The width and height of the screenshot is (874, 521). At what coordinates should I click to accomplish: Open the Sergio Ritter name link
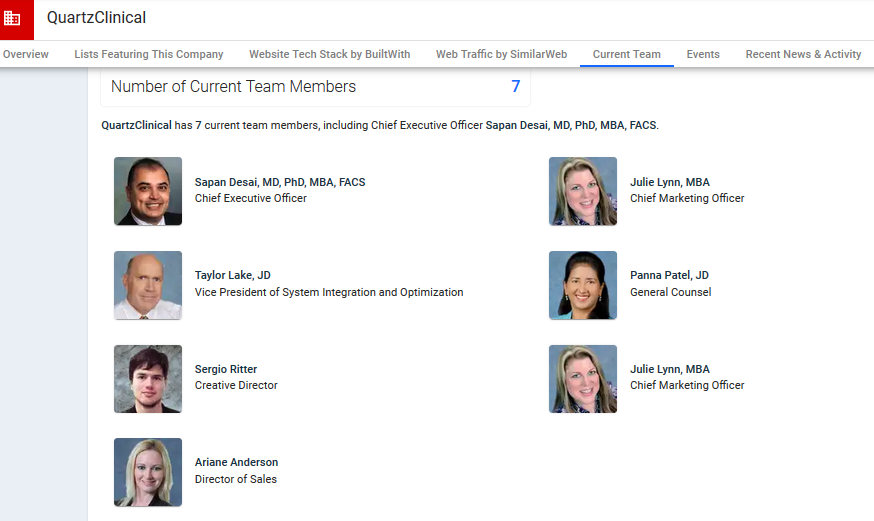click(x=226, y=369)
